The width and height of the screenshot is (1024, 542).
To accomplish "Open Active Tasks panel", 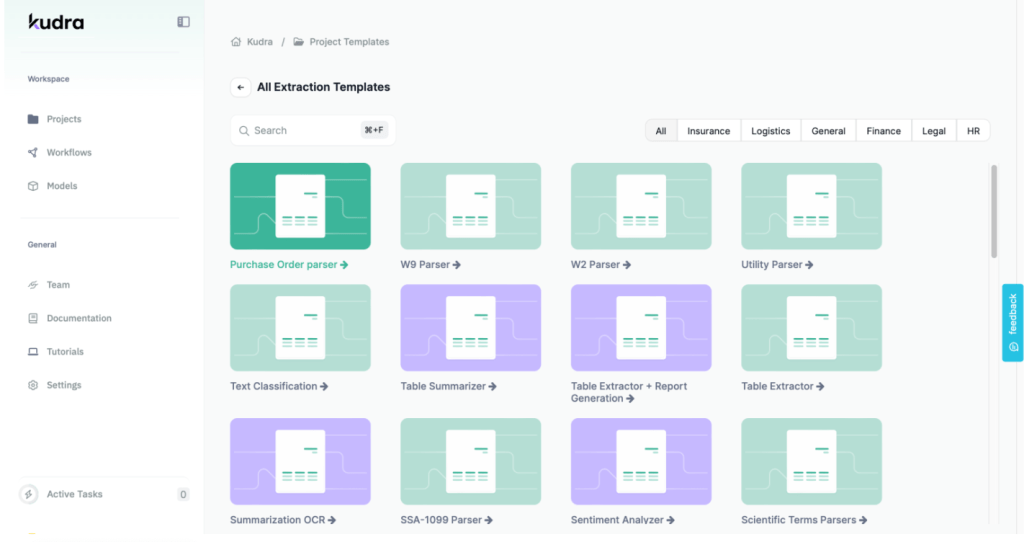I will 74,494.
